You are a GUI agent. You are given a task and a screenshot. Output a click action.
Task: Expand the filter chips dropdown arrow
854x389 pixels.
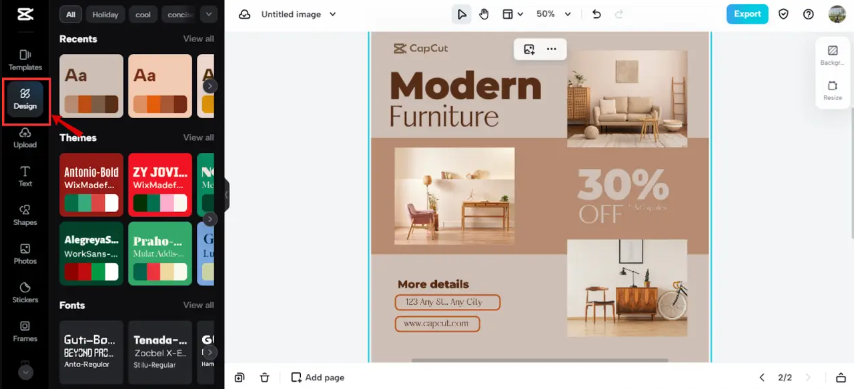click(209, 15)
